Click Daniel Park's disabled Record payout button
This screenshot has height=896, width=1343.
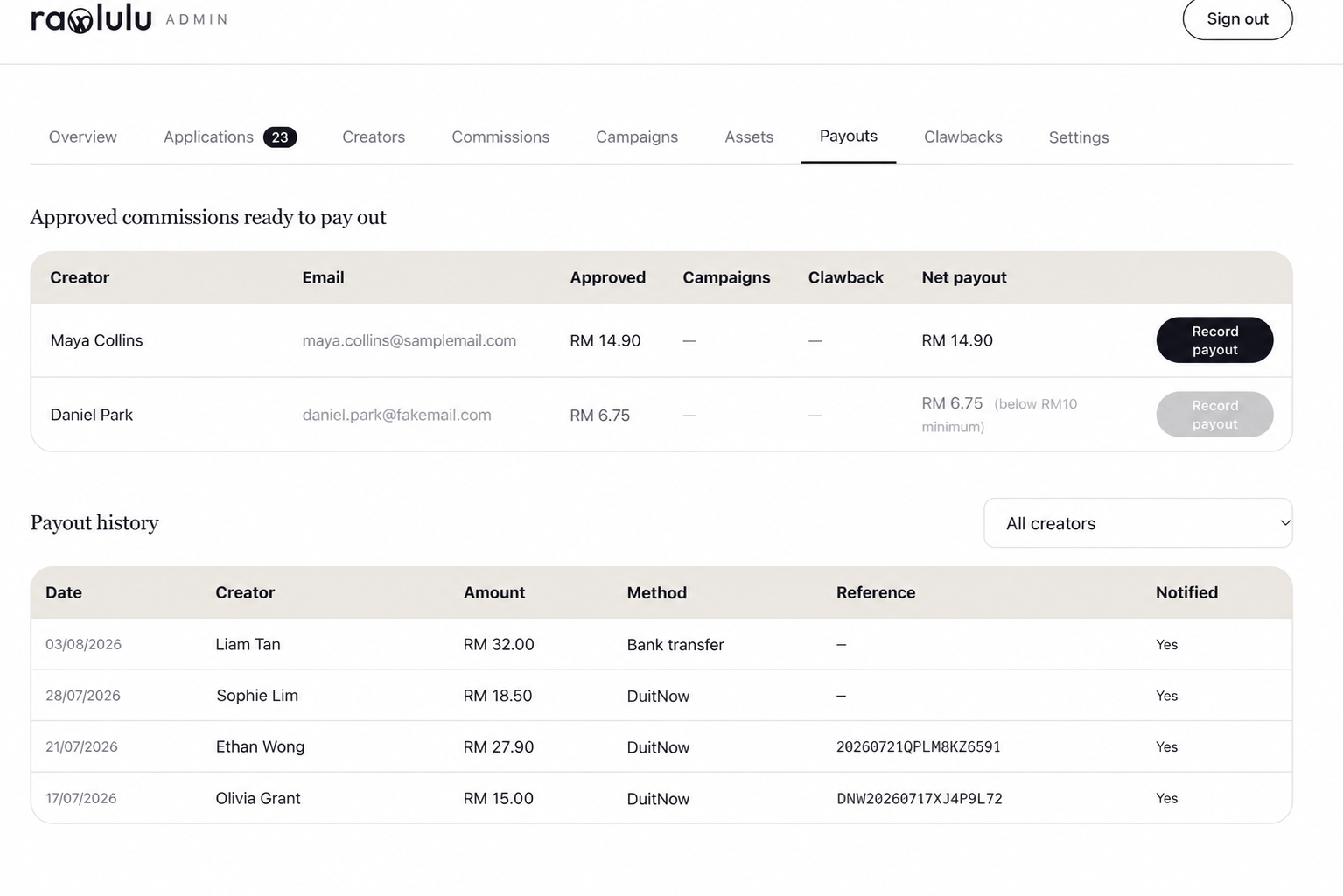(1214, 415)
